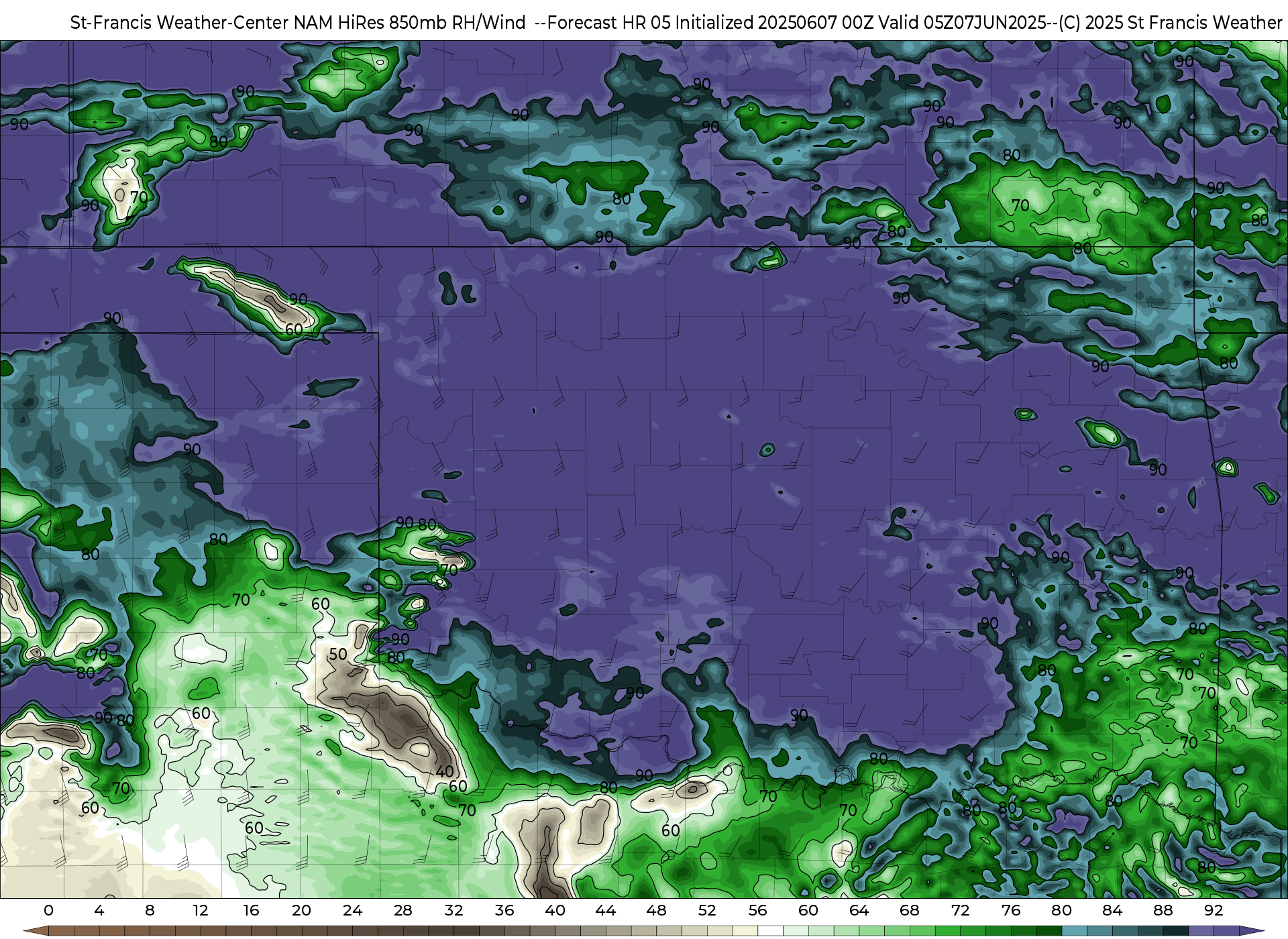Viewport: 1288px width, 939px height.
Task: Click the colorbar label "12"
Action: point(201,910)
